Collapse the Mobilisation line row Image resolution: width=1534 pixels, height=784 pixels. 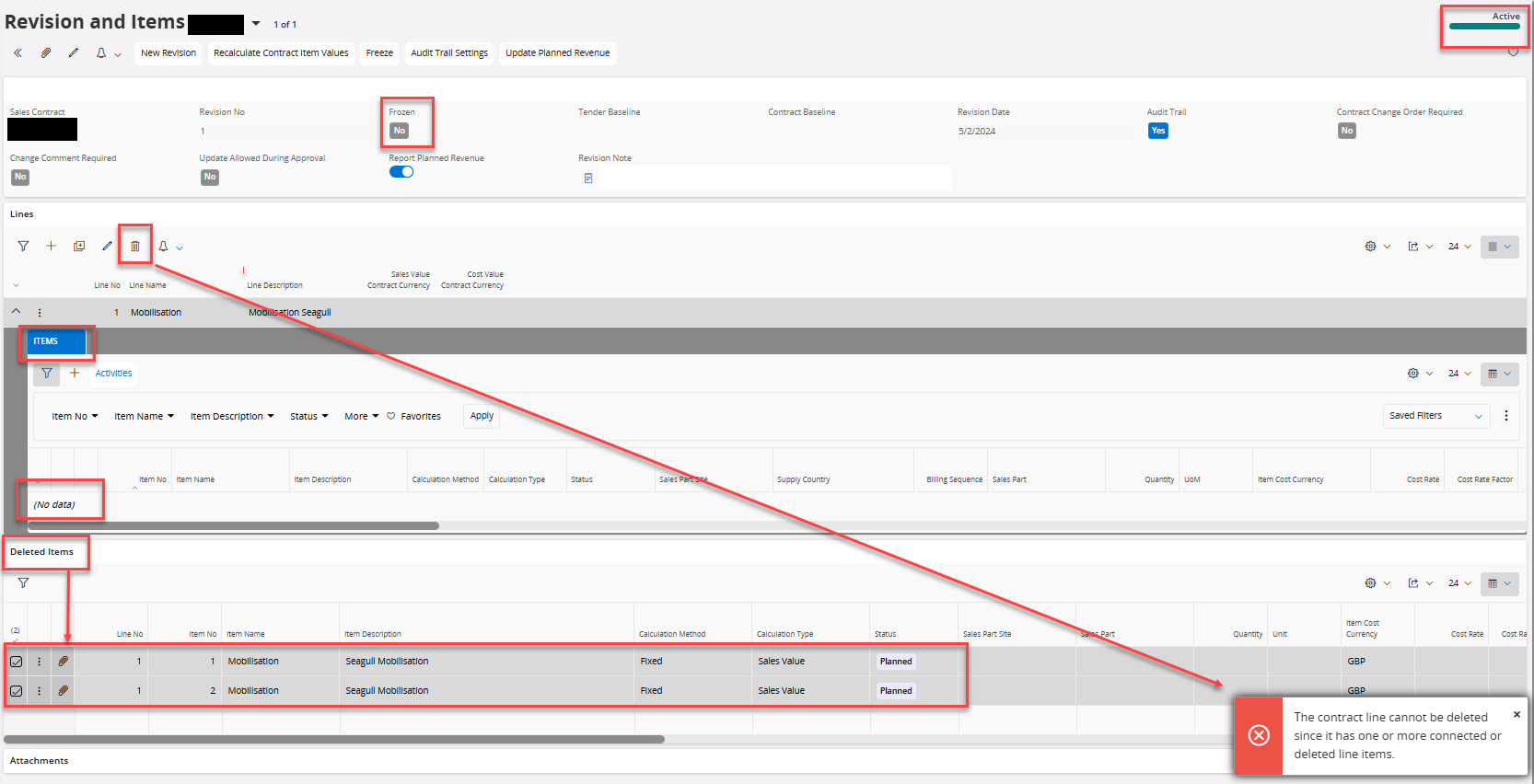[x=16, y=312]
